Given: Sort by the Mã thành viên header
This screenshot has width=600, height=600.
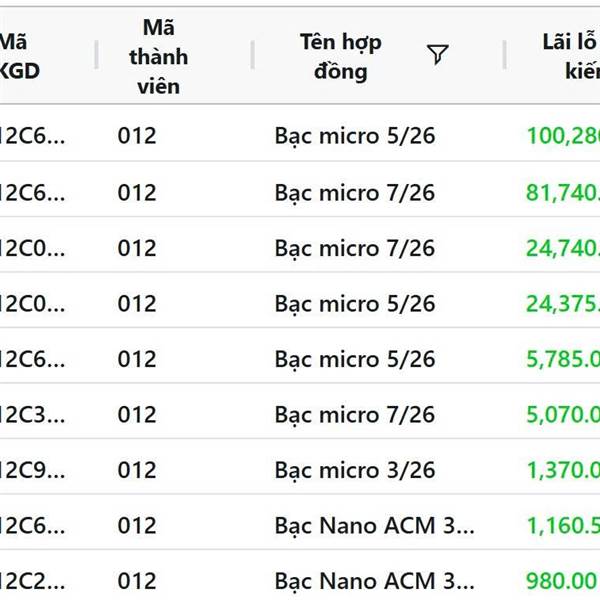Looking at the screenshot, I should tap(157, 56).
